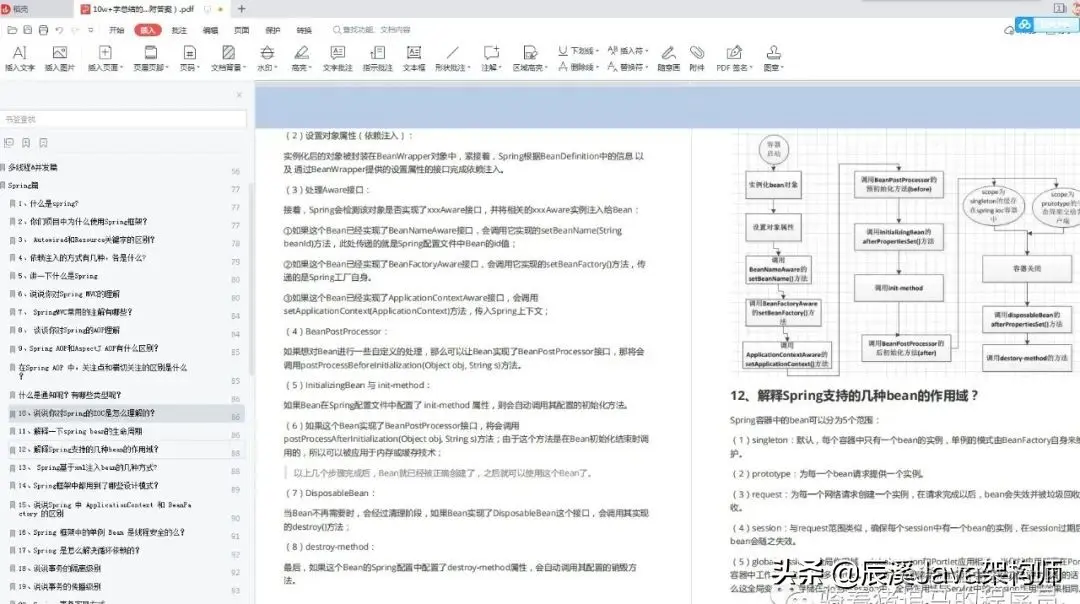Viewport: 1080px width, 604px height.
Task: Switch to the 开始 (Start) ribbon tab
Action: pos(116,30)
